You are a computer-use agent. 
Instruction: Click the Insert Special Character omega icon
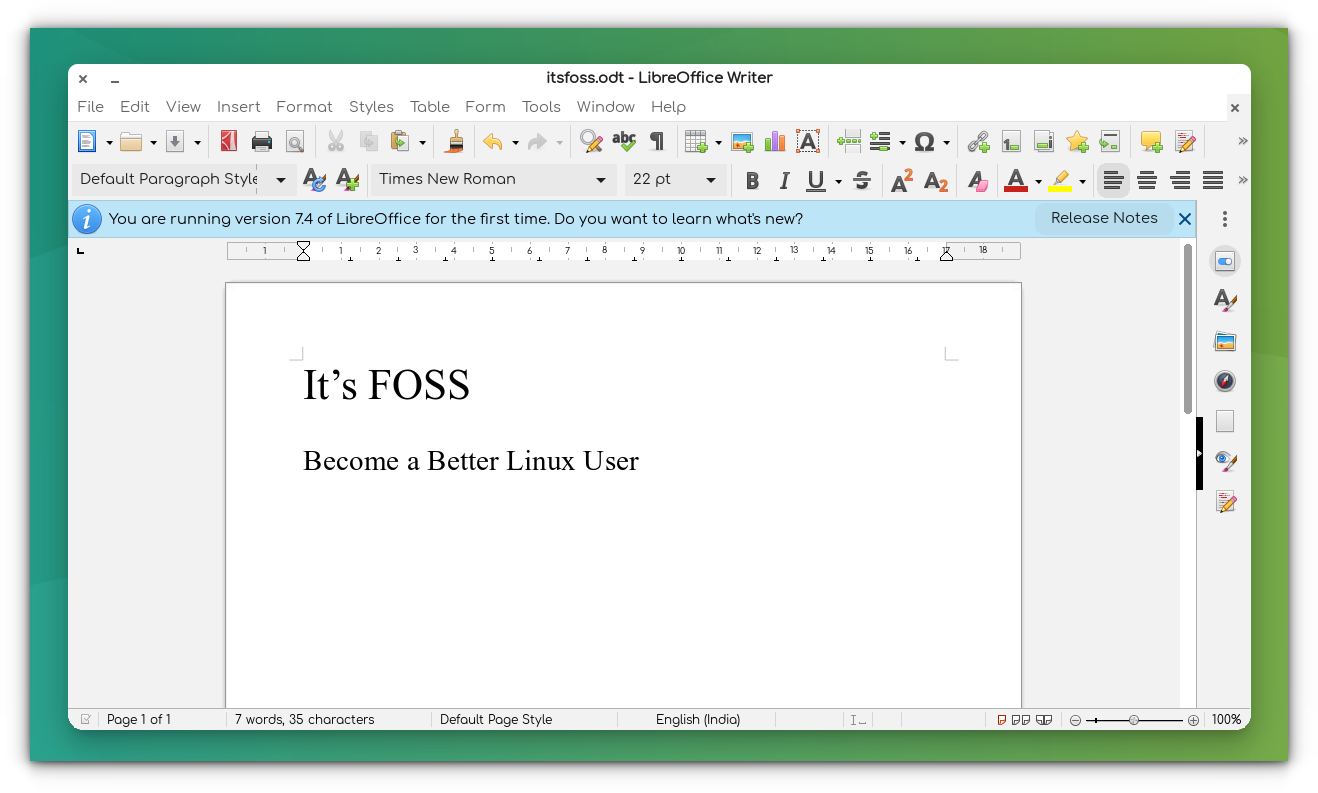[x=925, y=142]
